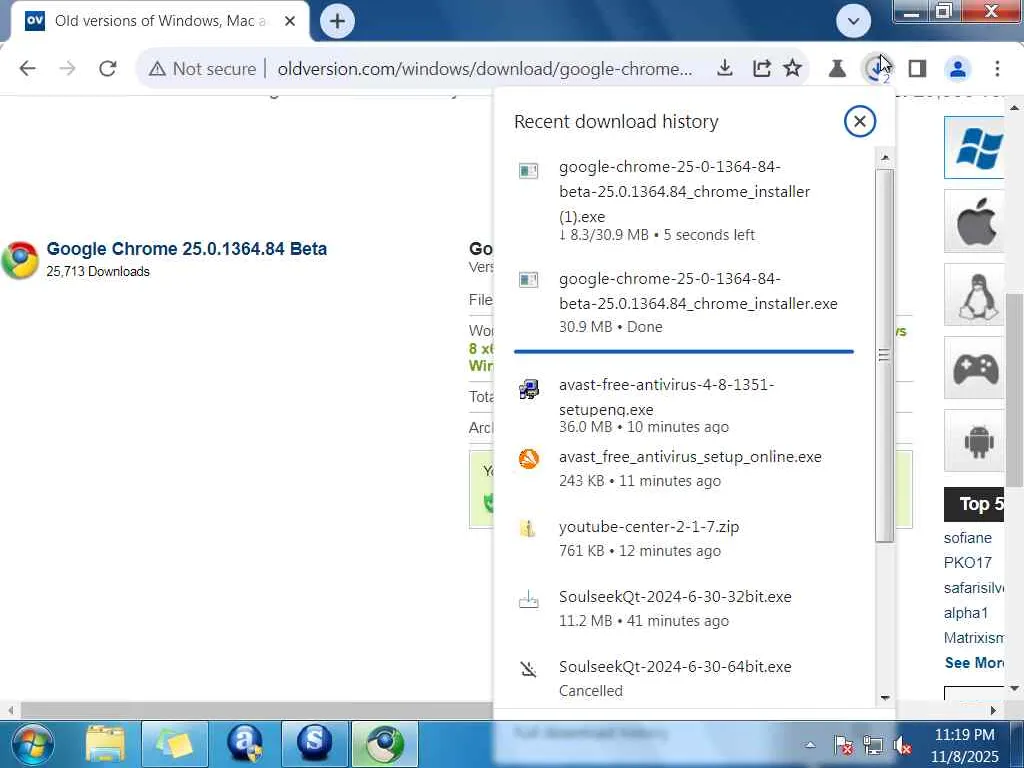Image resolution: width=1024 pixels, height=768 pixels.
Task: Click the install/download icon in address bar
Action: point(724,68)
